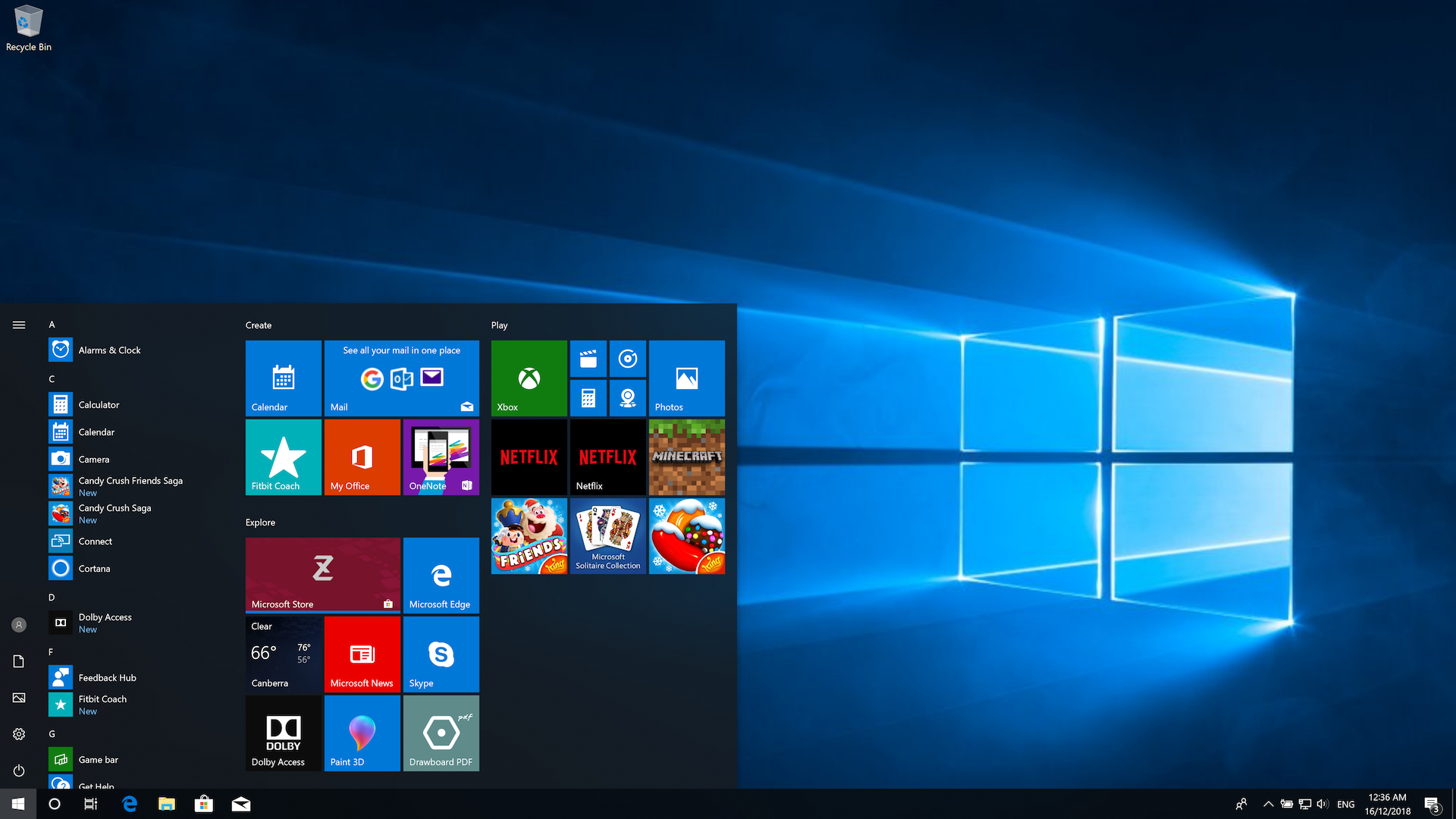Open Microsoft Edge from Explore section
1456x819 pixels.
tap(441, 574)
